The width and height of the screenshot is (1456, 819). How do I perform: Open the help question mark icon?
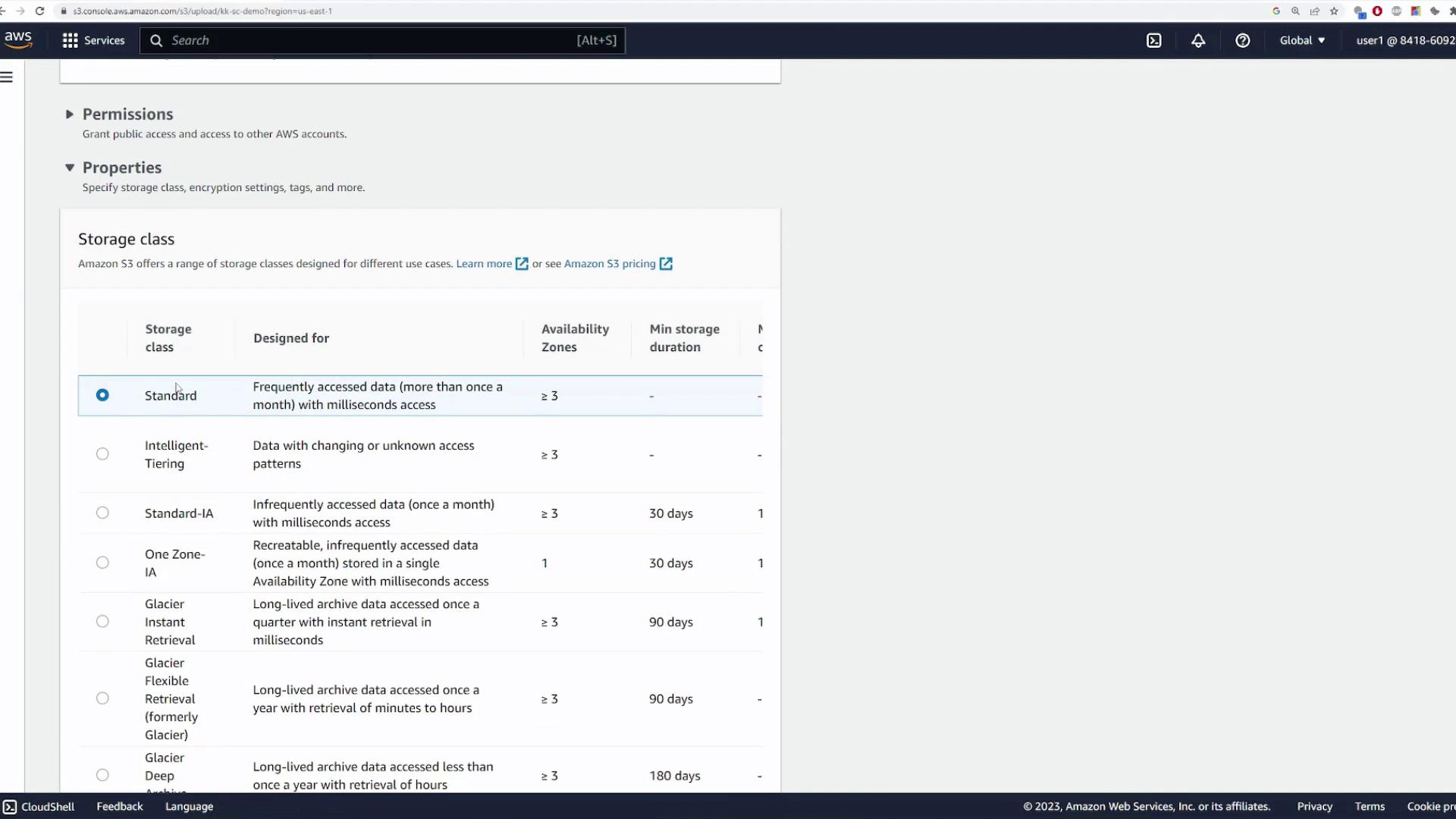pos(1242,40)
